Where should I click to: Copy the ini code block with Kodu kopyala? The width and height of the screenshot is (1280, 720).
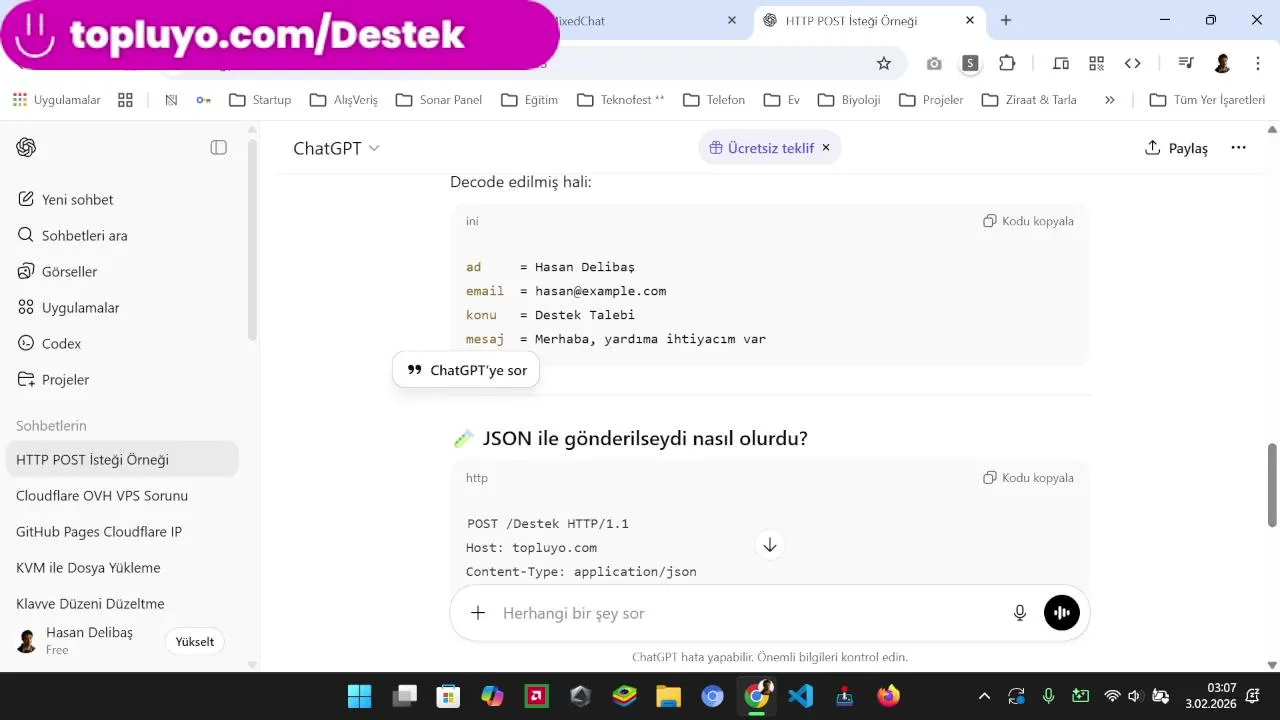pyautogui.click(x=1029, y=221)
